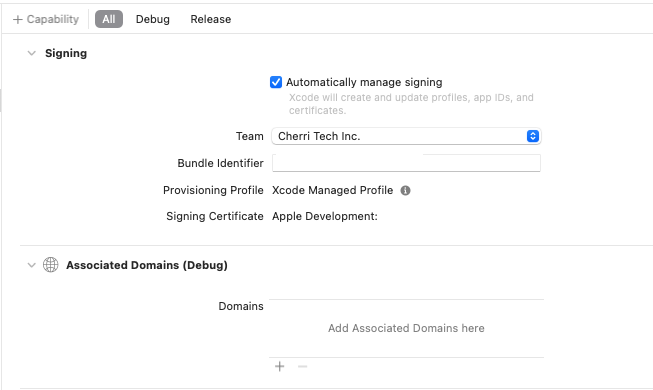
Task: Switch to the Release tab
Action: click(211, 19)
